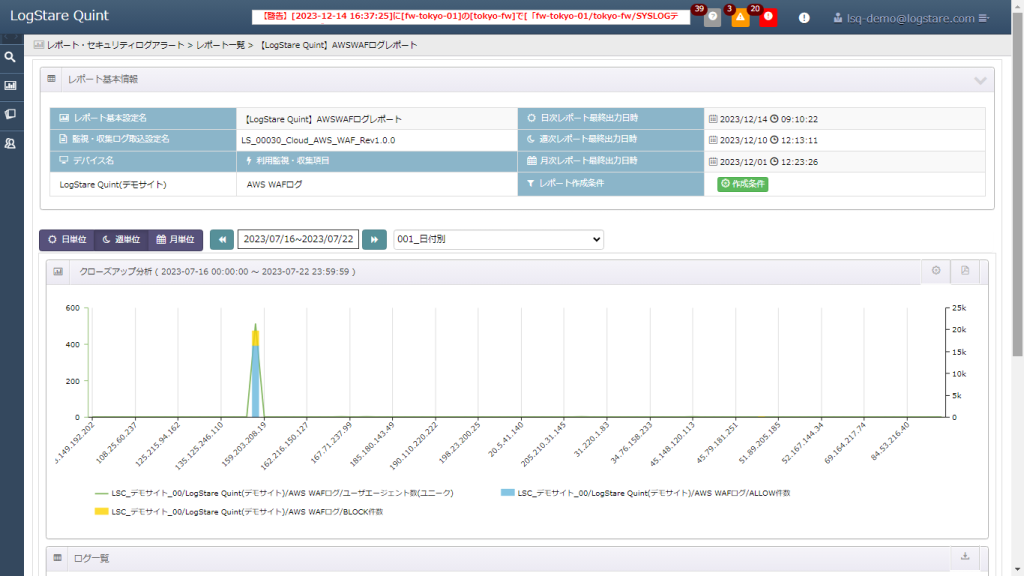Export chart to PDF icon
This screenshot has height=576, width=1024.
coord(965,270)
